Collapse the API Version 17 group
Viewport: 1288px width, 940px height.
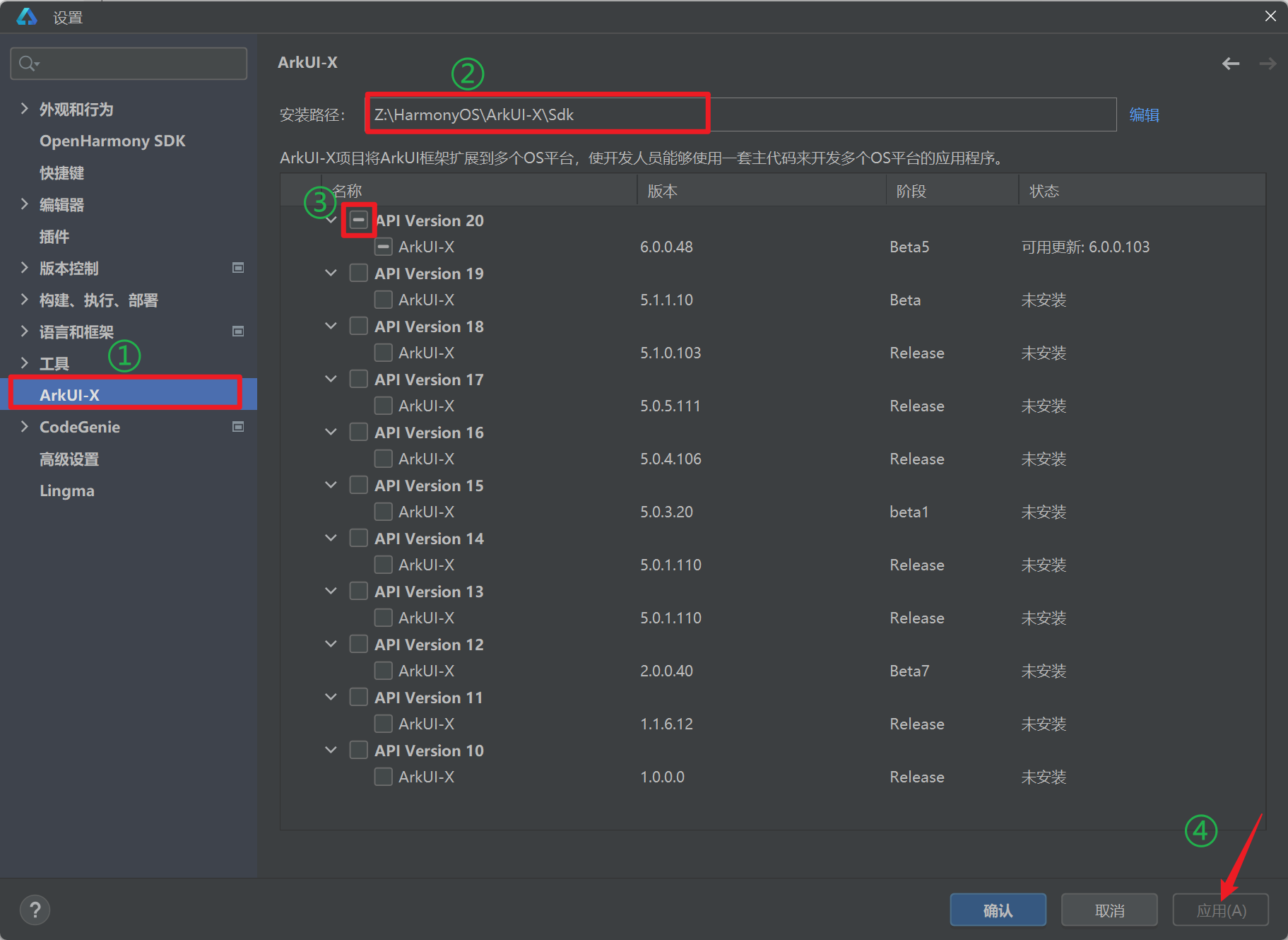(331, 380)
